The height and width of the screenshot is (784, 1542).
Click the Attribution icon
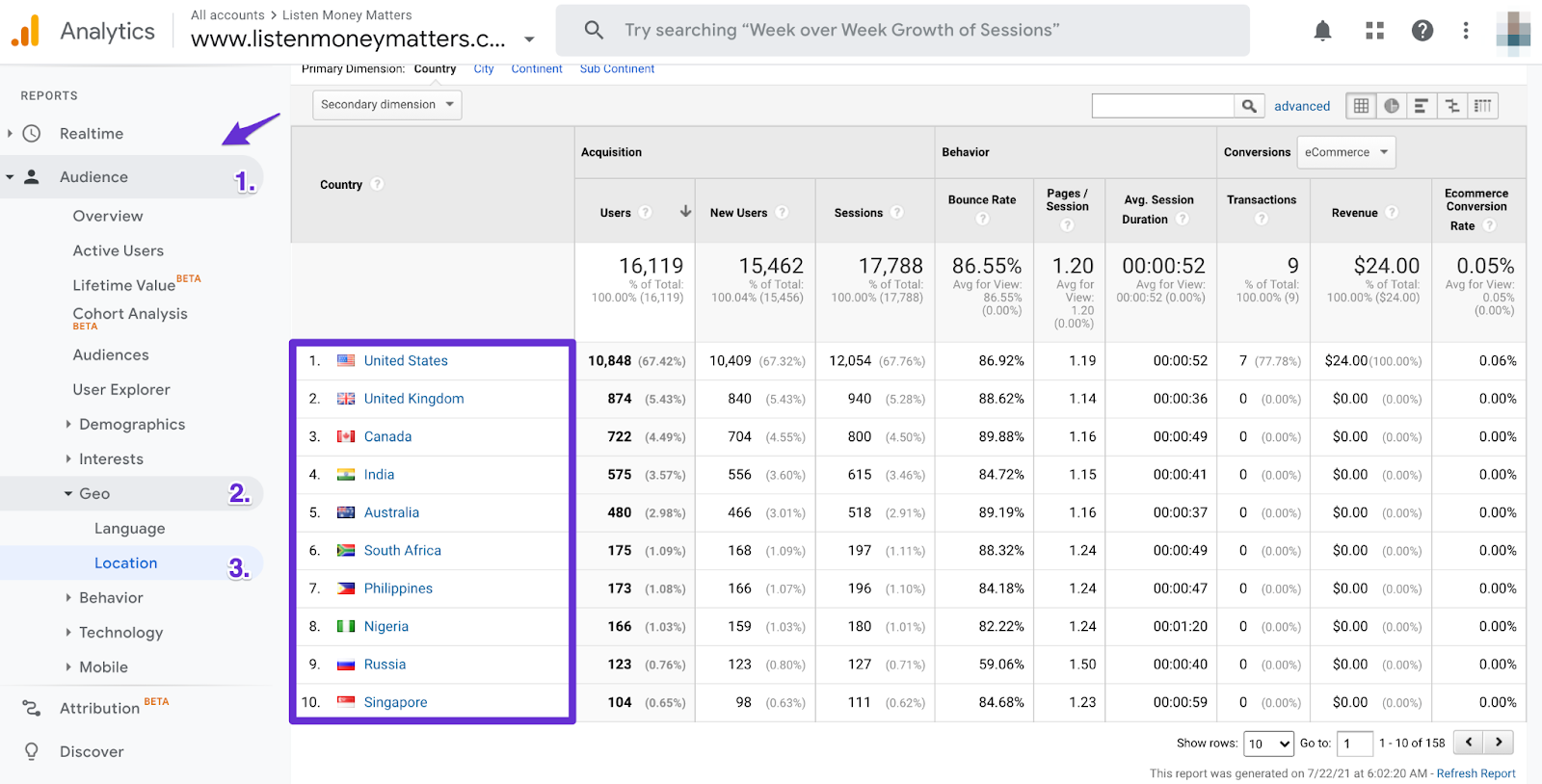[x=32, y=708]
